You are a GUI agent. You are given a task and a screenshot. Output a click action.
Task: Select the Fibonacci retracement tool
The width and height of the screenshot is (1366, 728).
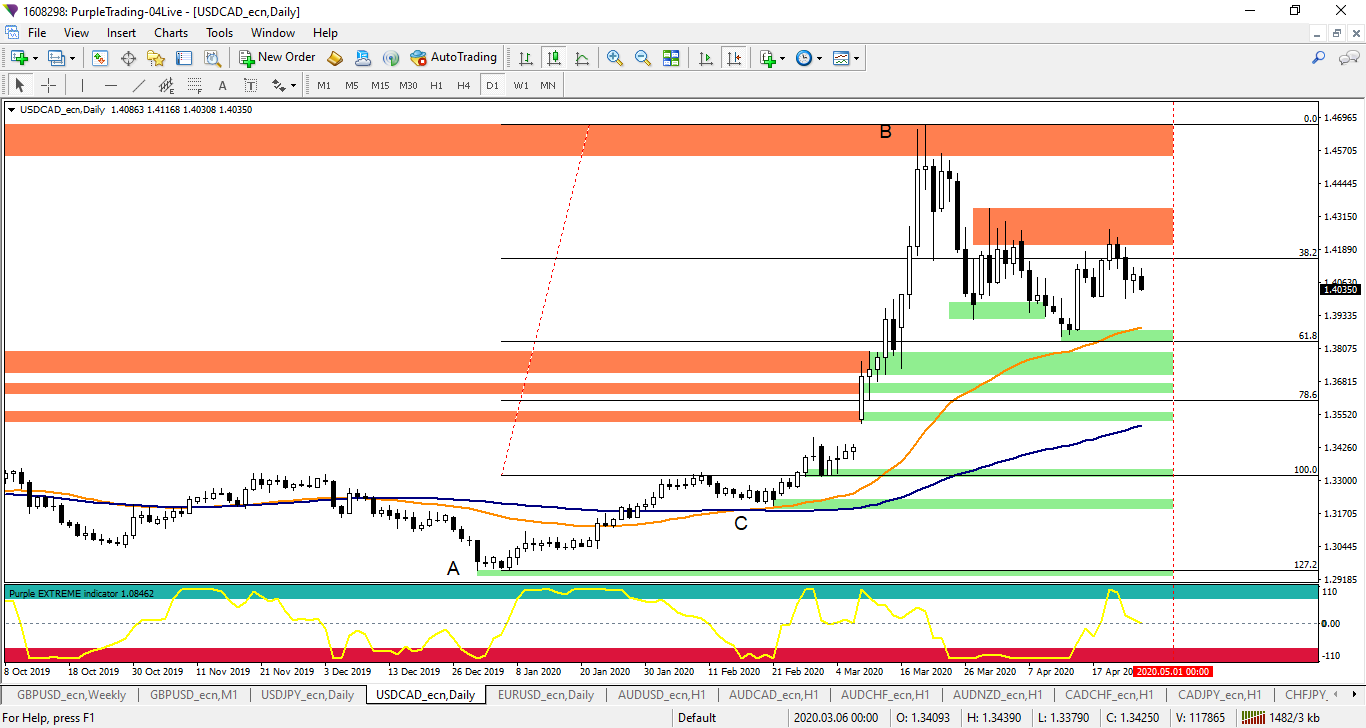pos(194,85)
